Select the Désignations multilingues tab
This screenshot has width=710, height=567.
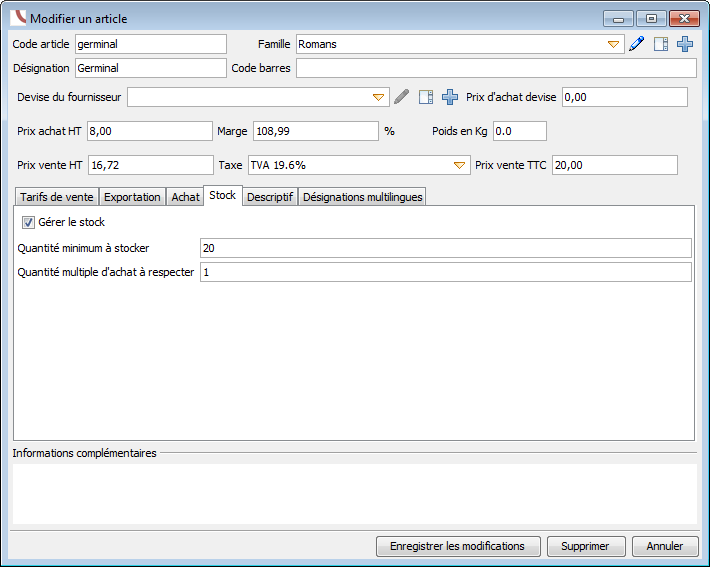click(362, 197)
